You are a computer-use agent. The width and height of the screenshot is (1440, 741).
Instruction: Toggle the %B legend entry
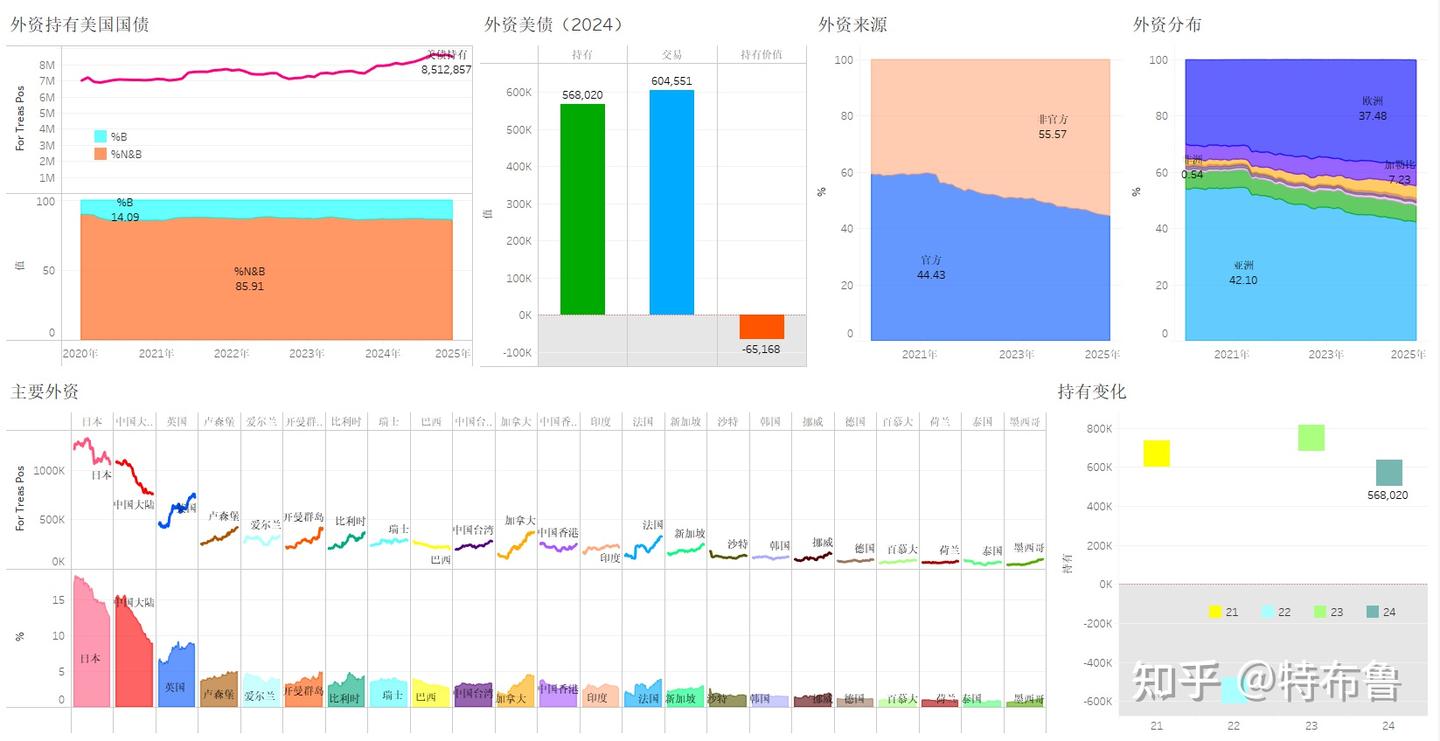pos(106,136)
